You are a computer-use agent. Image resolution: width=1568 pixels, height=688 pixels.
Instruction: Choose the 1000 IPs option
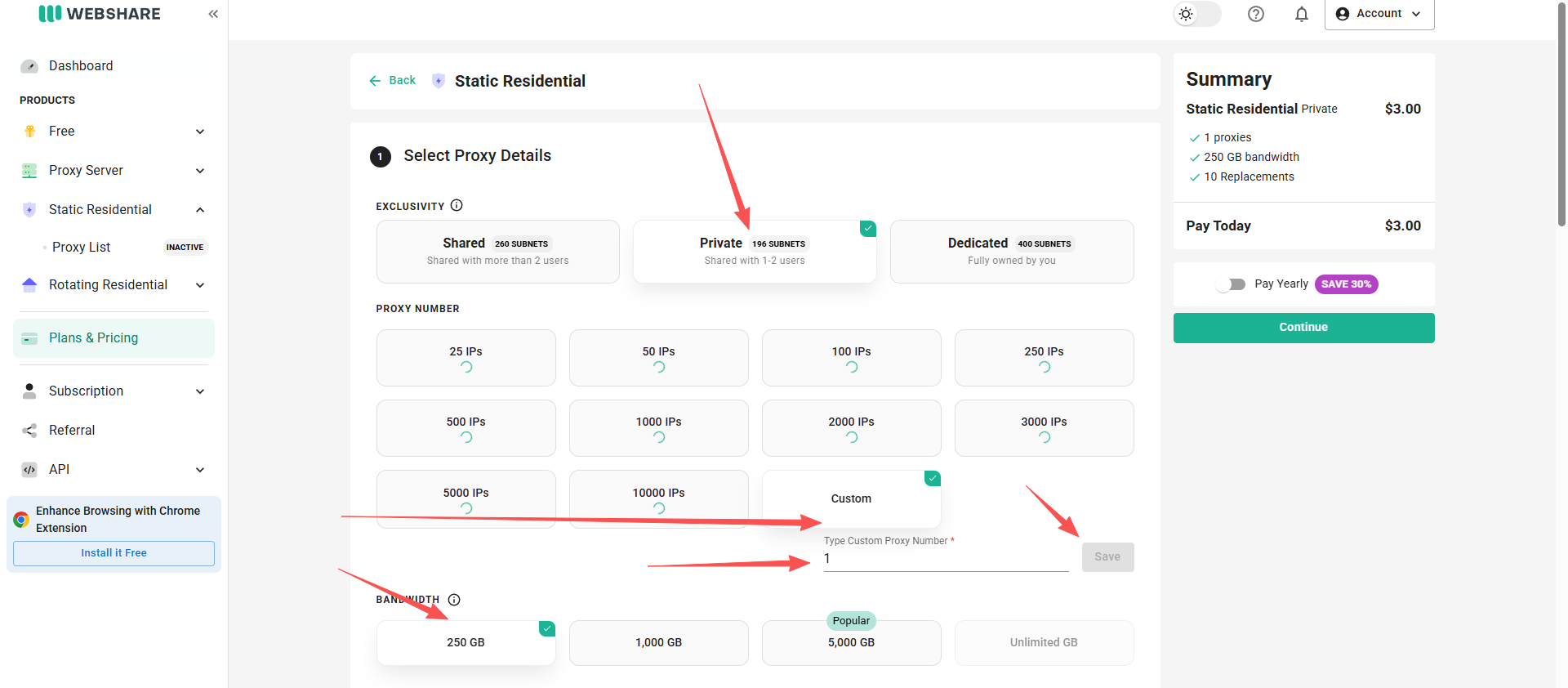point(659,428)
